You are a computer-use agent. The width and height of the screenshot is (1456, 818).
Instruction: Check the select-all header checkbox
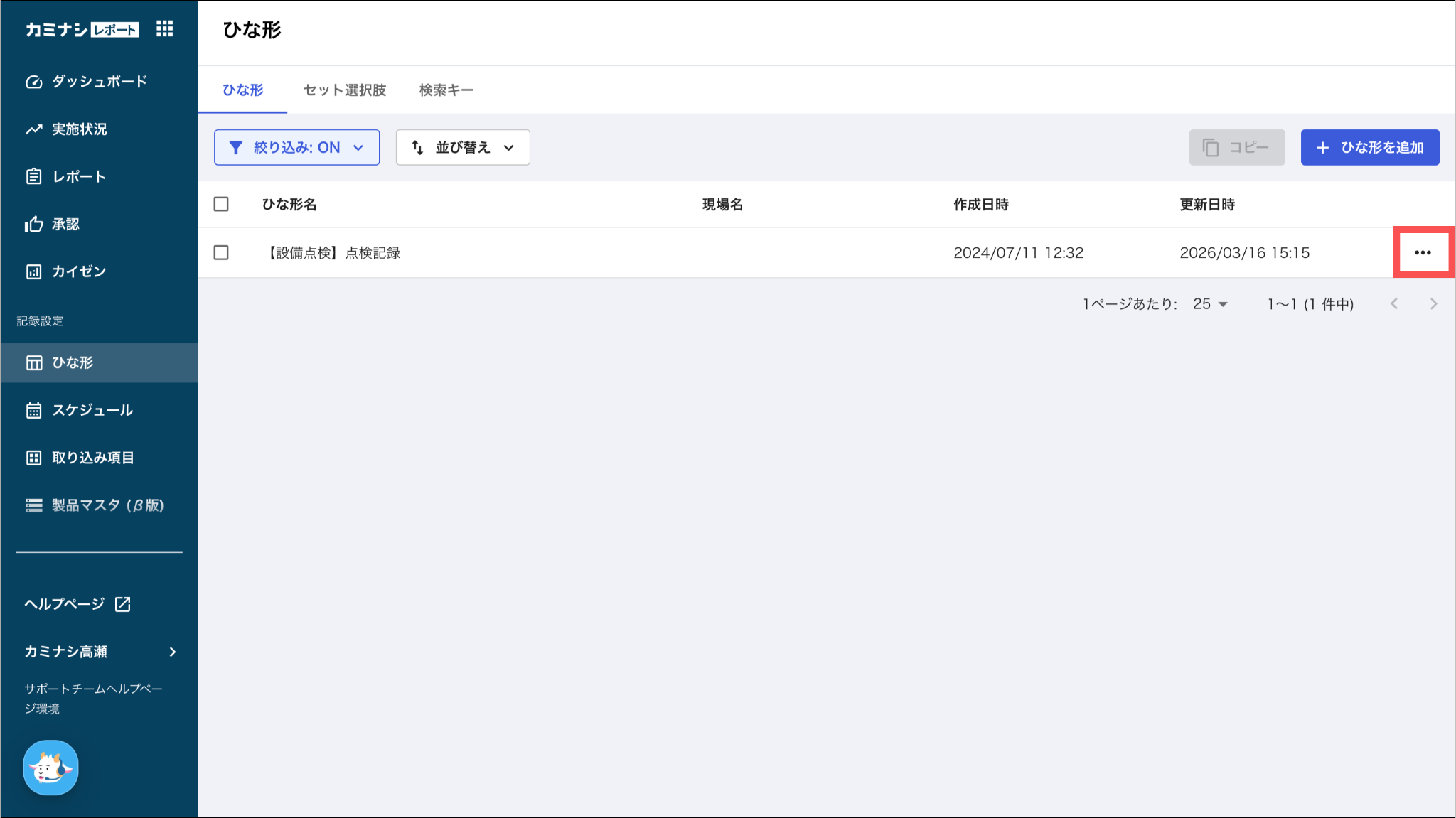tap(221, 205)
